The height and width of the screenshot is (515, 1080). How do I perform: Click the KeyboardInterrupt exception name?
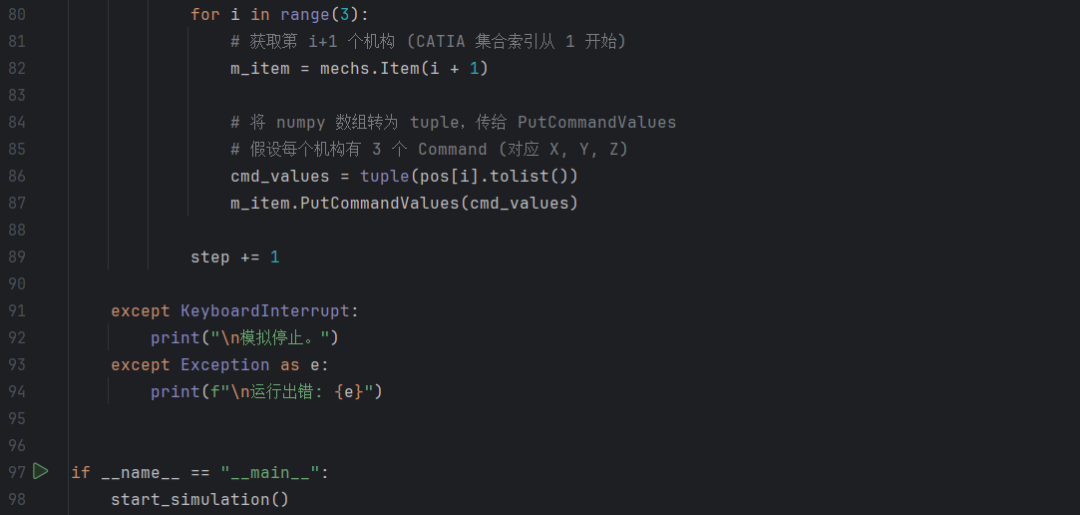coord(265,311)
